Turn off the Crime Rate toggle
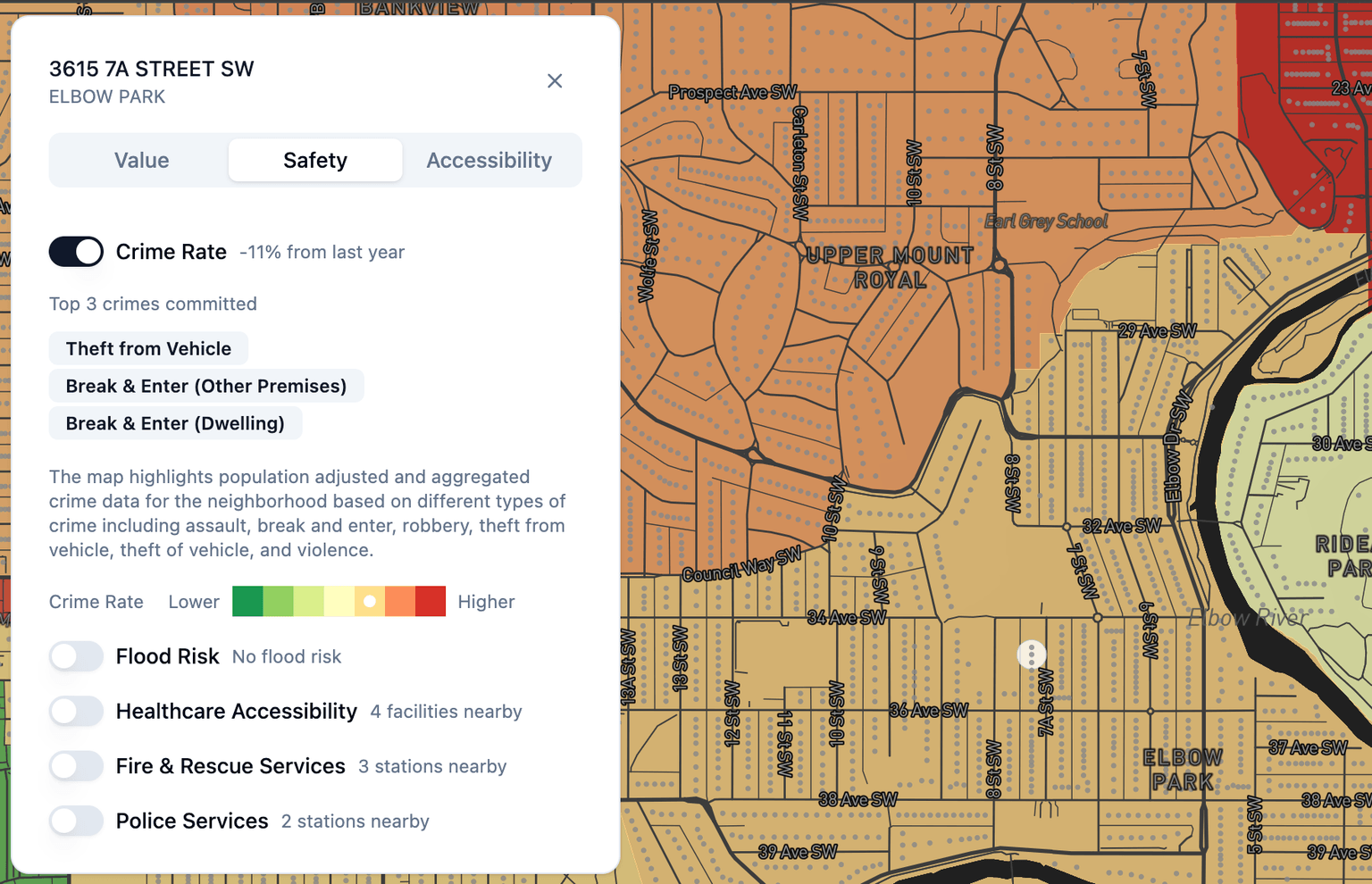Screen dimensions: 1372x884 click(76, 252)
